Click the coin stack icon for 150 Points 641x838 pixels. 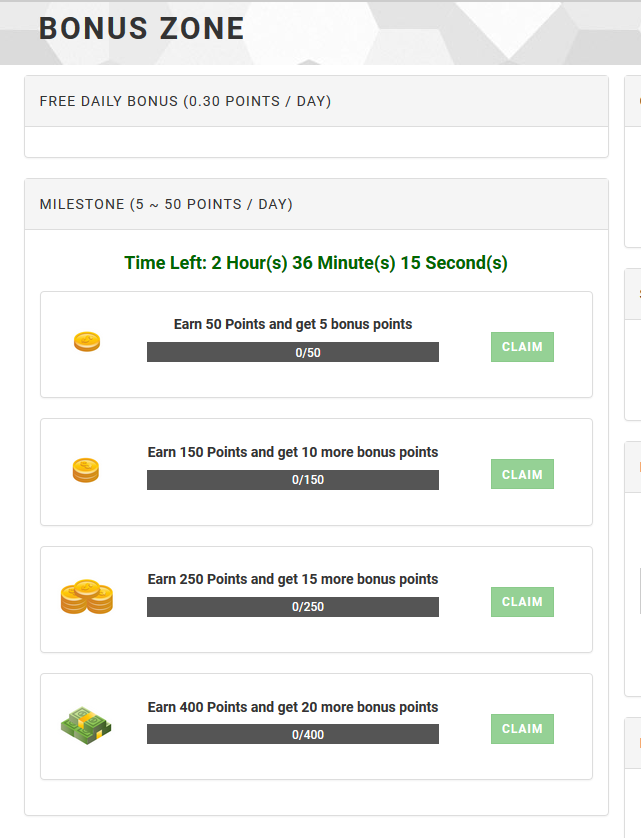pos(86,470)
